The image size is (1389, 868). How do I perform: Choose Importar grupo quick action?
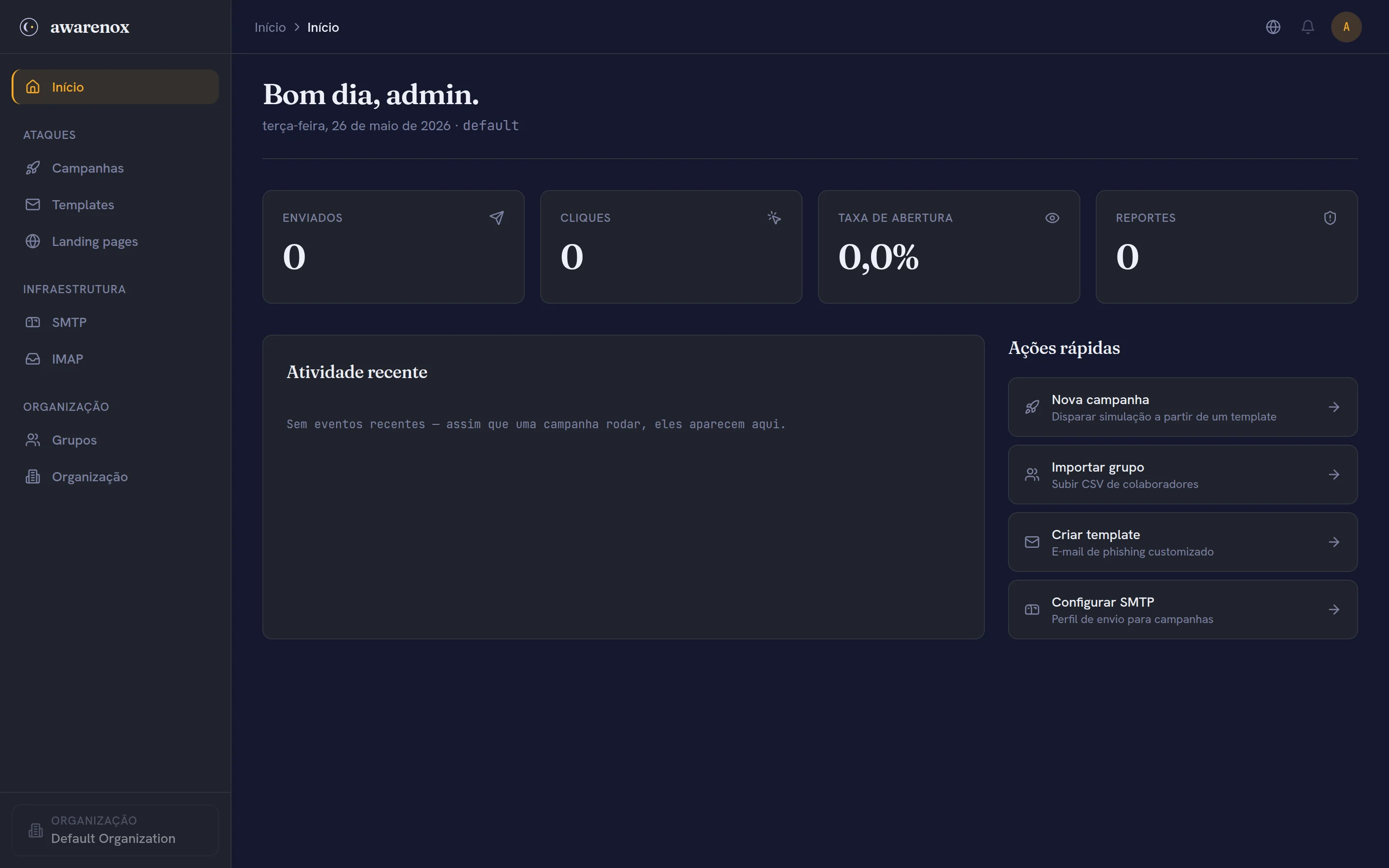tap(1183, 474)
